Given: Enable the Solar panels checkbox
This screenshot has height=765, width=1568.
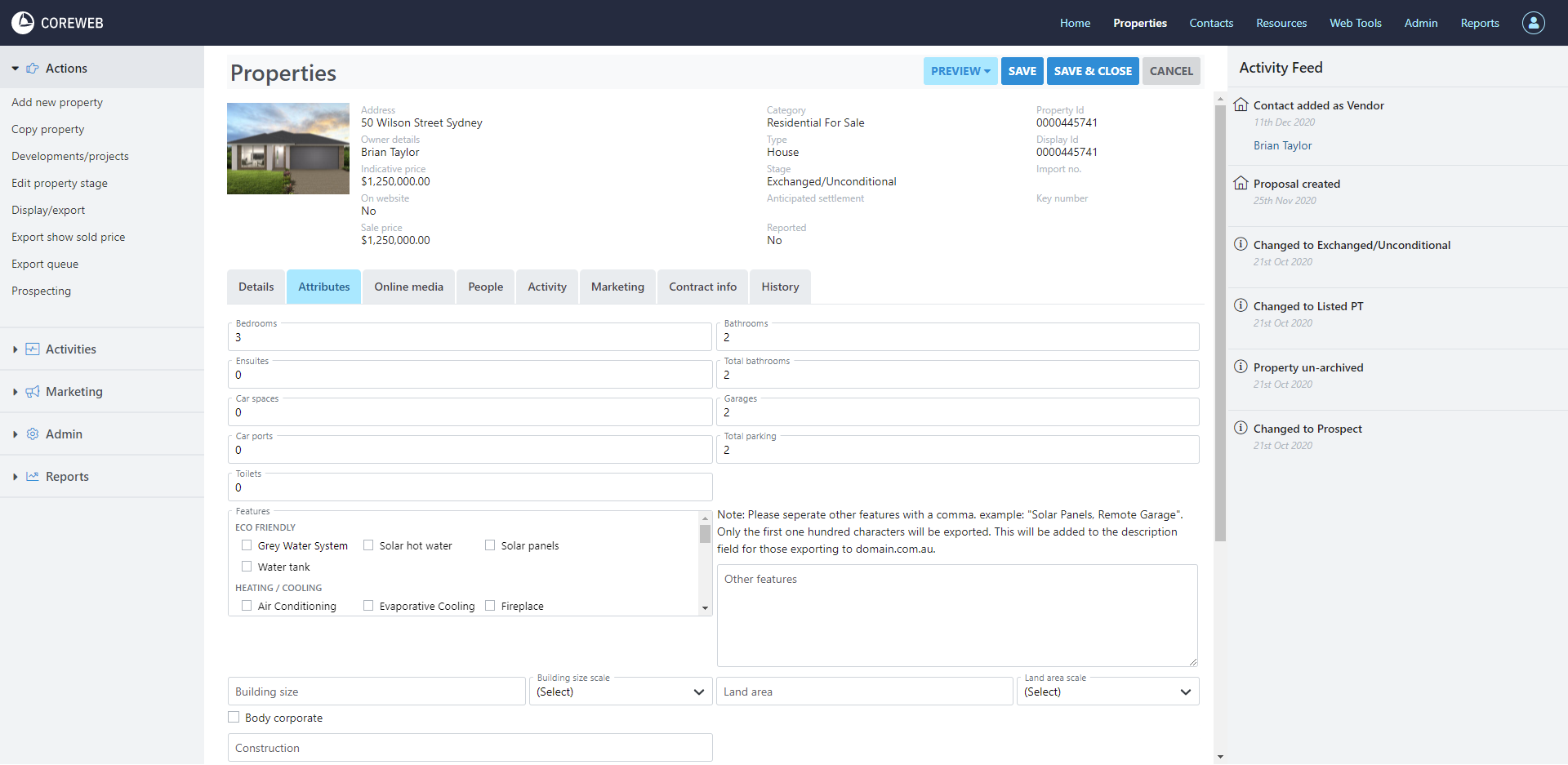Looking at the screenshot, I should 490,545.
